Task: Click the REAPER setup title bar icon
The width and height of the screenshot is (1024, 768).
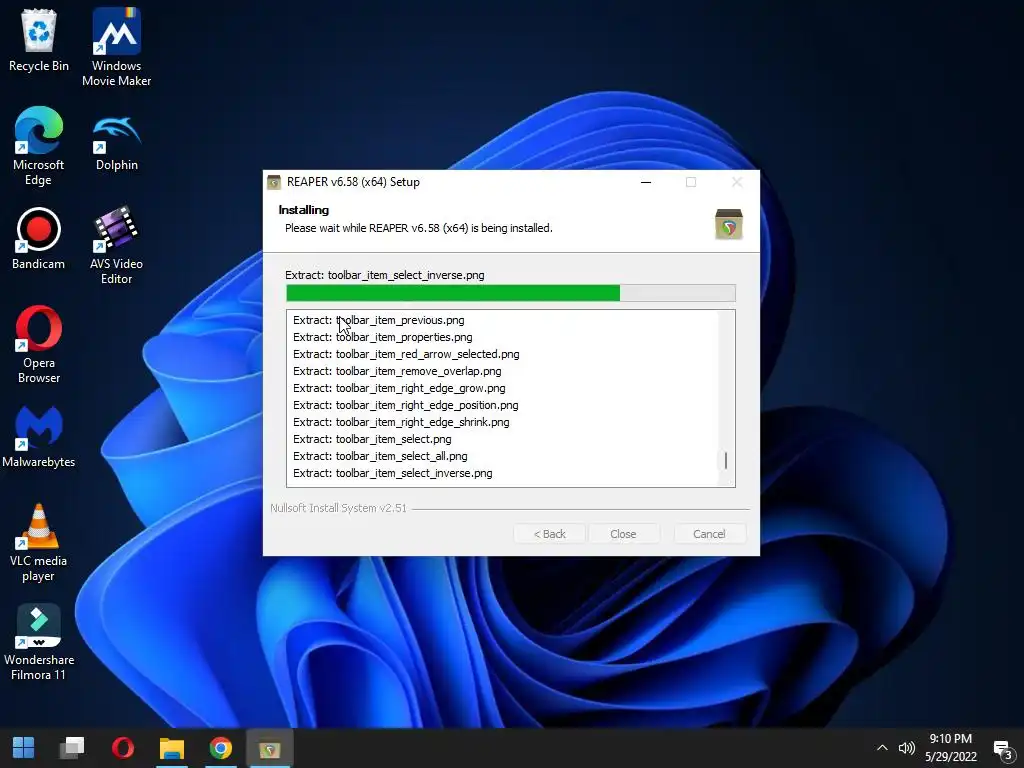Action: pyautogui.click(x=274, y=182)
